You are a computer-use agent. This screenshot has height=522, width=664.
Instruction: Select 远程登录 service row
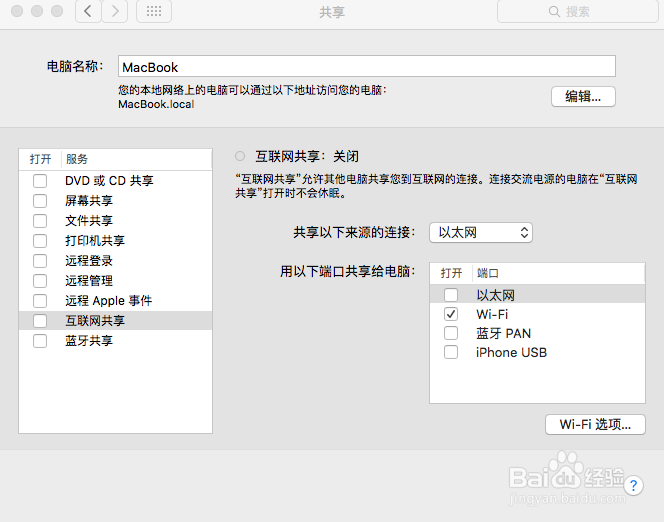point(115,261)
